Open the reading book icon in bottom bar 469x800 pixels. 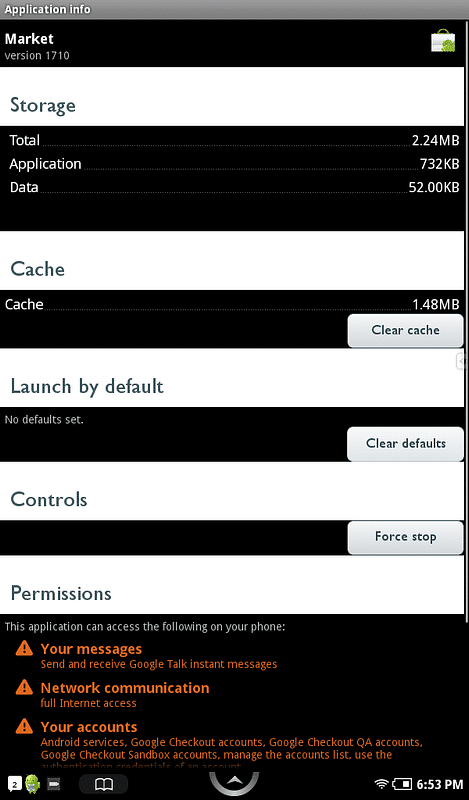click(104, 784)
